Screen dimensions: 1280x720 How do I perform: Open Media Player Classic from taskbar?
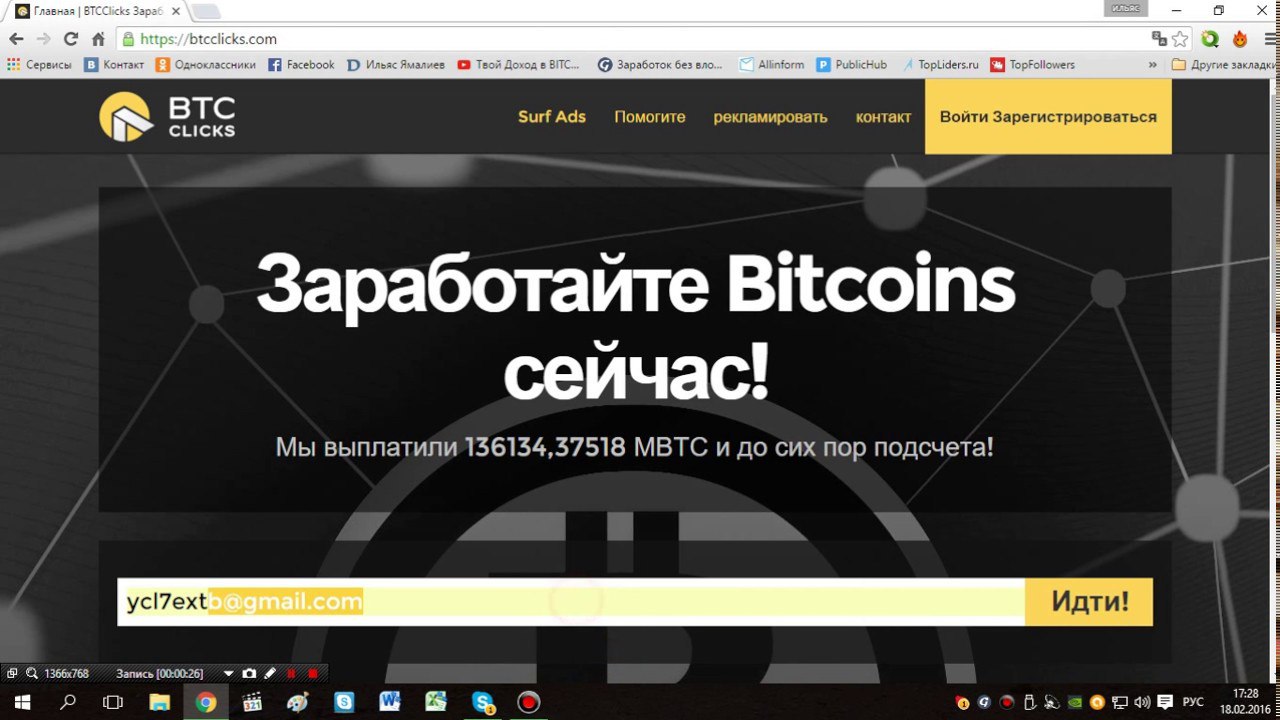click(x=251, y=703)
